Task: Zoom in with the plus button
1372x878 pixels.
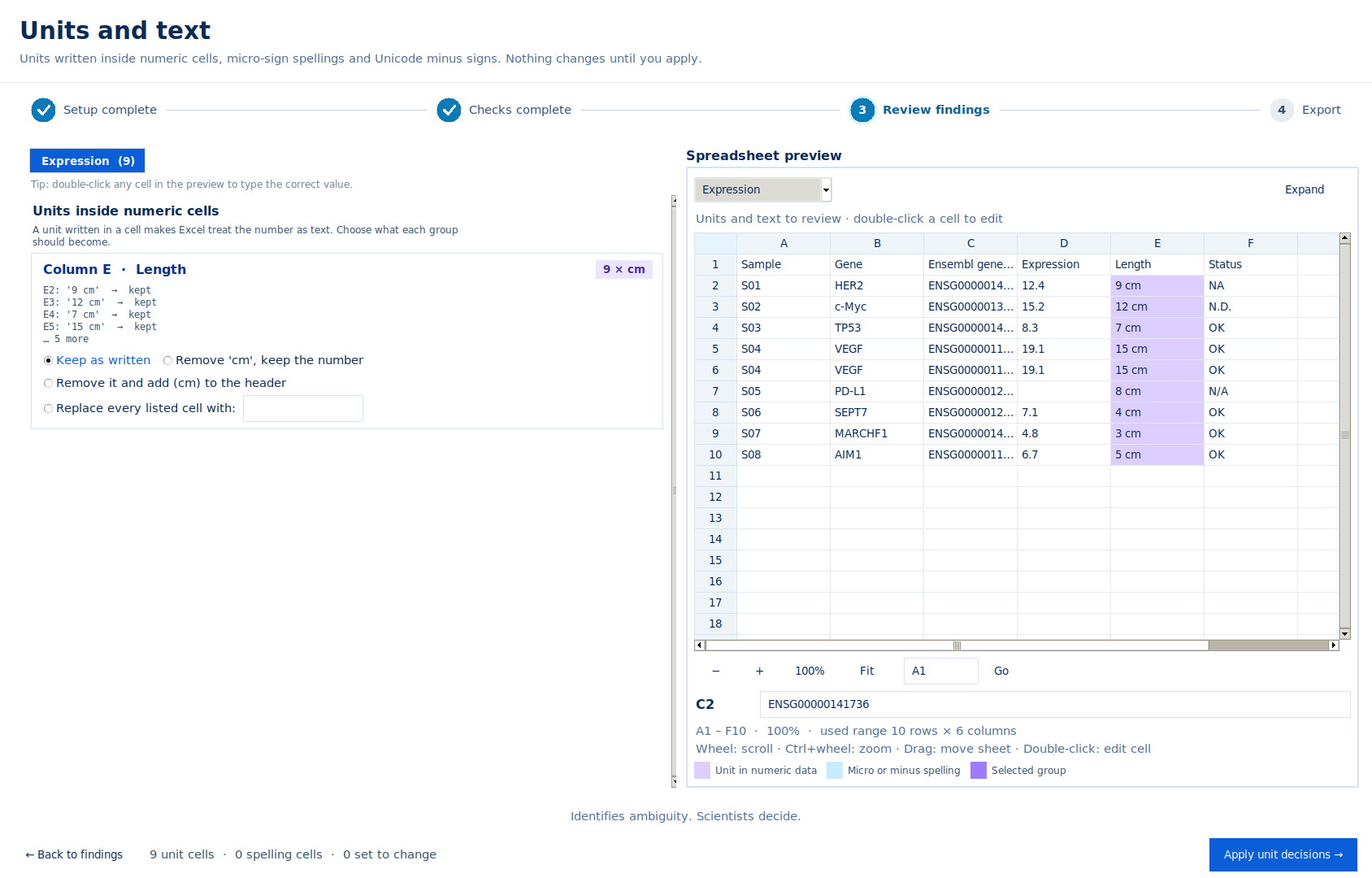Action: tap(759, 672)
